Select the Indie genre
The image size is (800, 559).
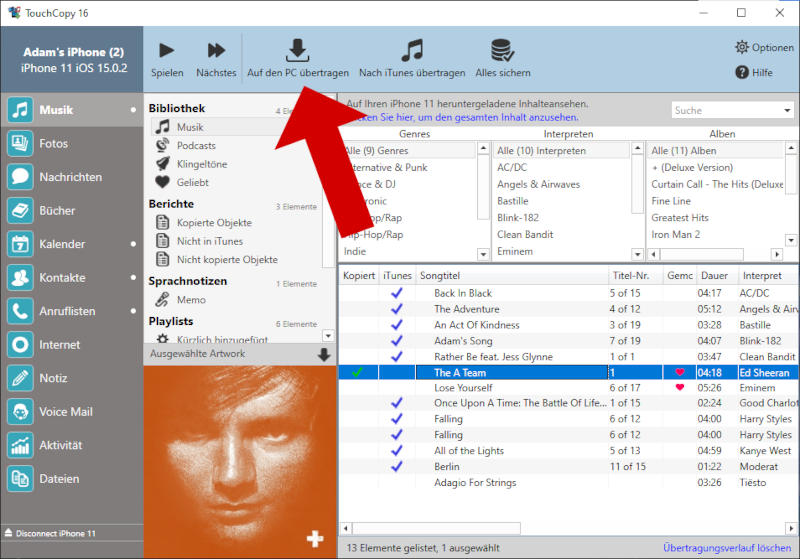(x=355, y=251)
